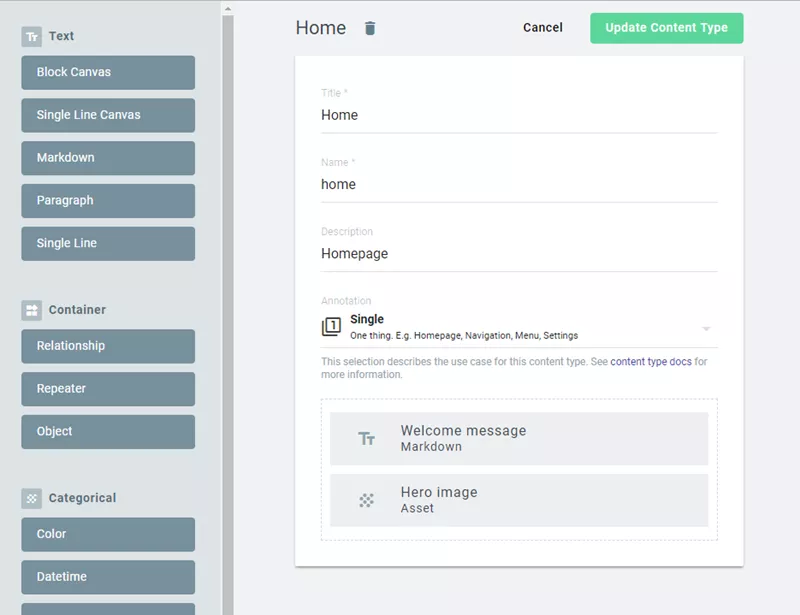Viewport: 800px width, 615px height.
Task: Click the Text section icon in sidebar
Action: (x=32, y=36)
